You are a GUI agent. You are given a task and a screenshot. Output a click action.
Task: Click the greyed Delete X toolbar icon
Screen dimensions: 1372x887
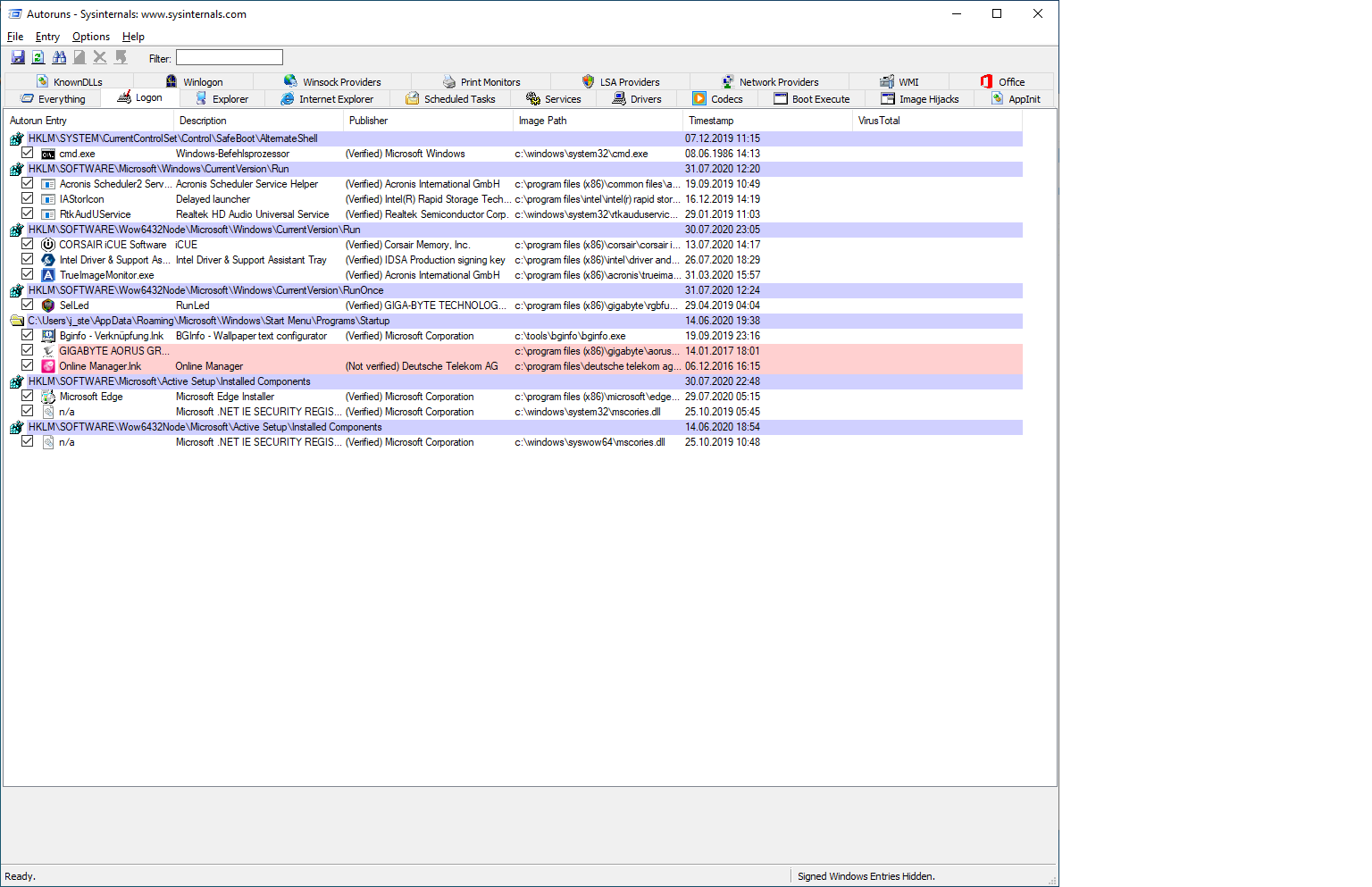(x=100, y=57)
